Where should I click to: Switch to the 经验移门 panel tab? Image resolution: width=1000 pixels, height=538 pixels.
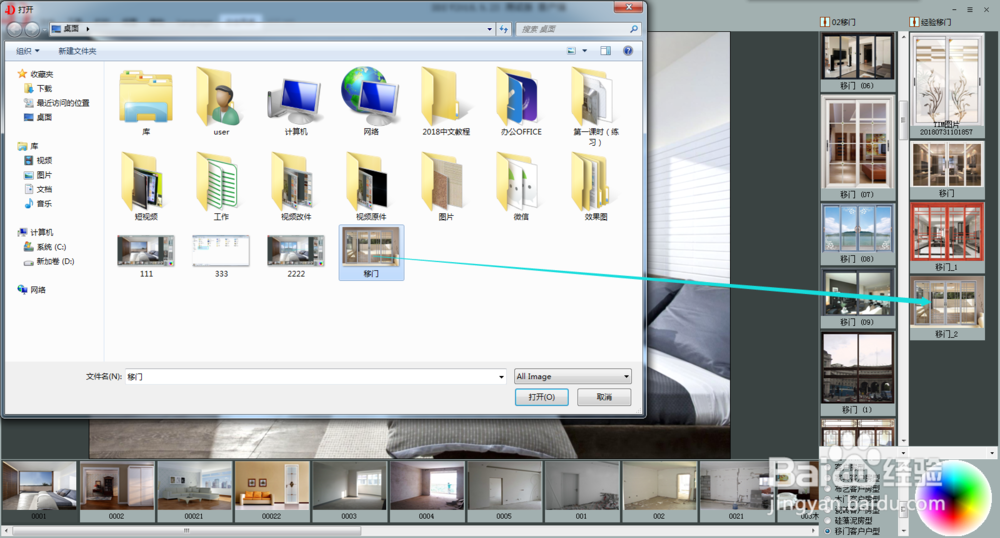point(930,22)
